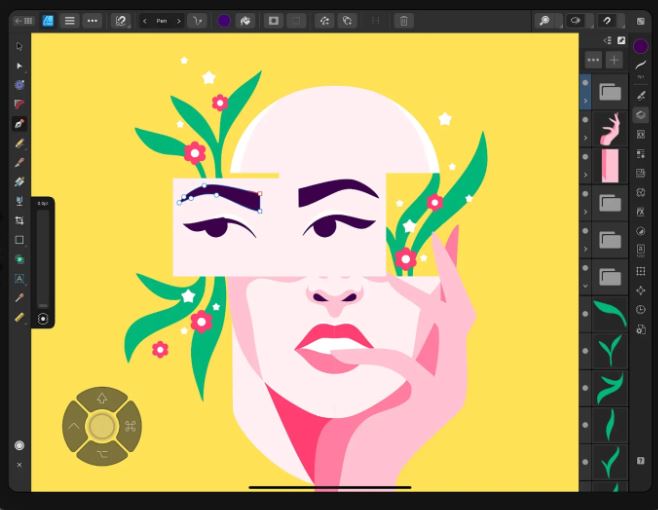Screen dimensions: 658x510
Task: Delete the selected object with trash
Action: [x=404, y=21]
